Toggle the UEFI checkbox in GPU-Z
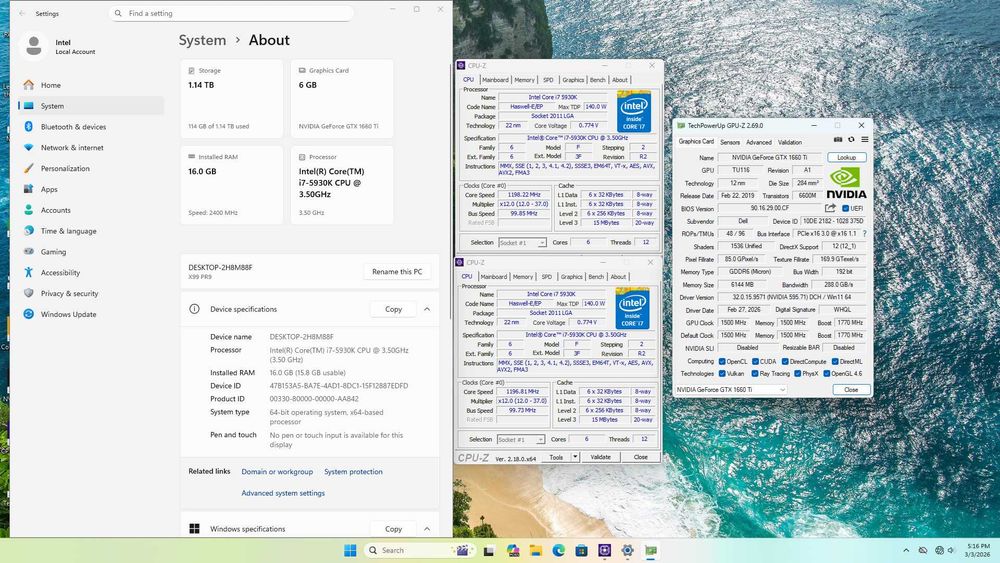This screenshot has height=563, width=1000. [x=846, y=208]
